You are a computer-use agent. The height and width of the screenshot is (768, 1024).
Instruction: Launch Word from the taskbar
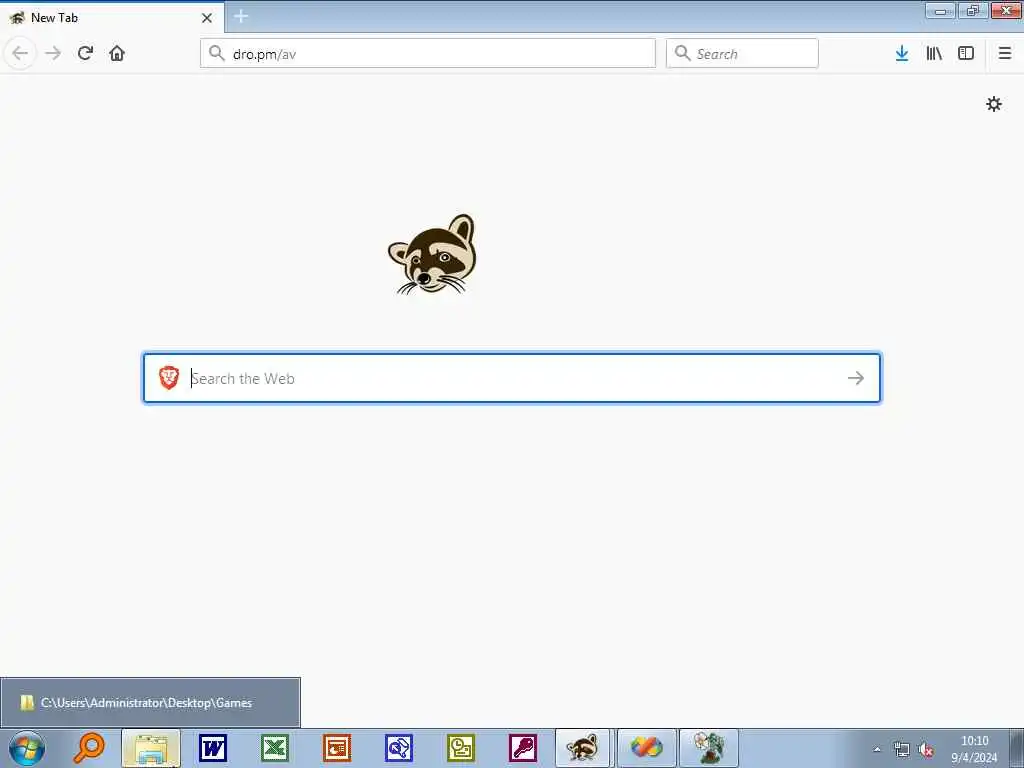pos(213,748)
